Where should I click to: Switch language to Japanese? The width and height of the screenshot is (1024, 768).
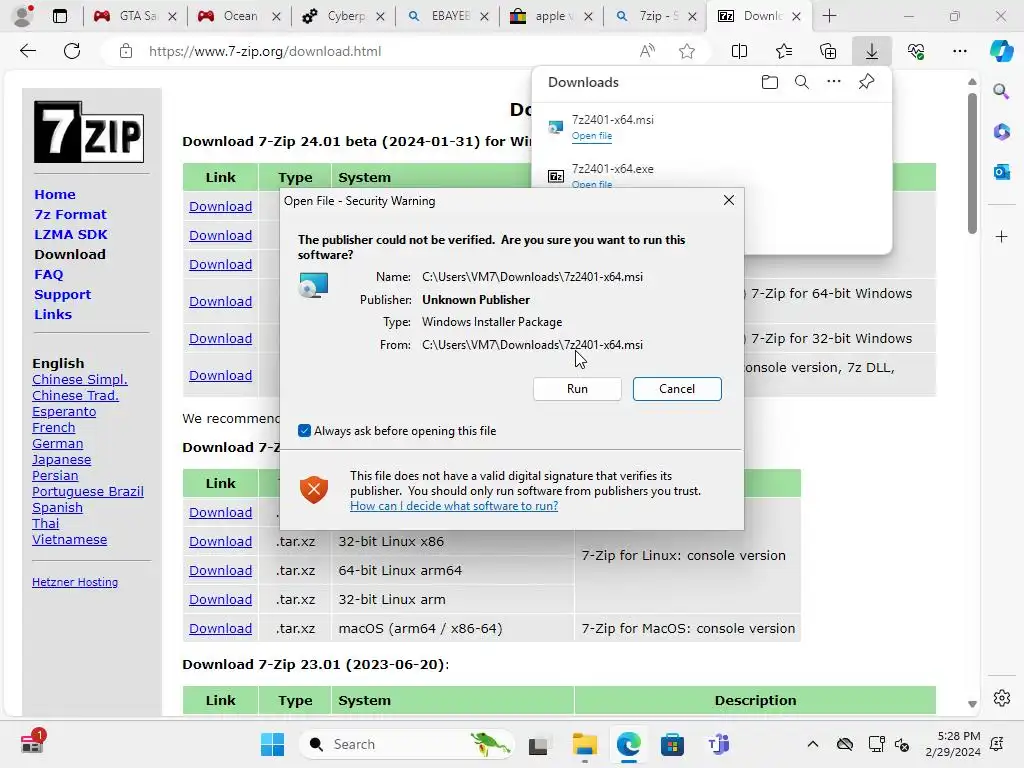coord(61,460)
